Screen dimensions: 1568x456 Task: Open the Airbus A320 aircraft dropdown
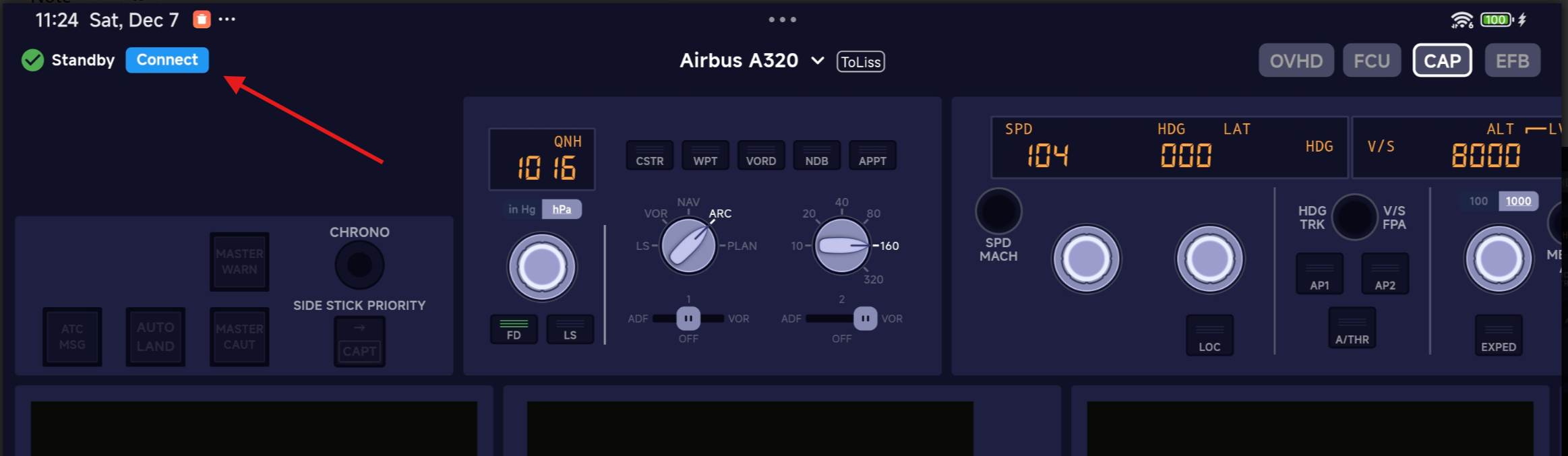(752, 61)
